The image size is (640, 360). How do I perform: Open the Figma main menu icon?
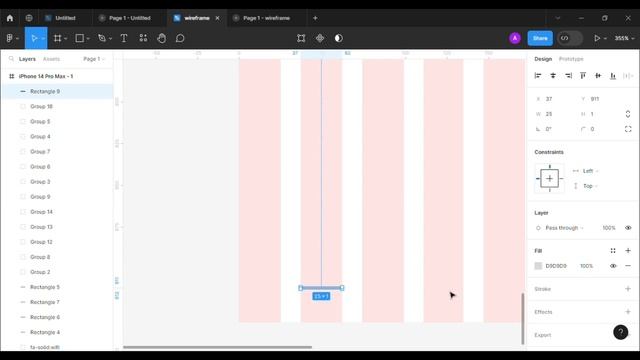tap(10, 38)
